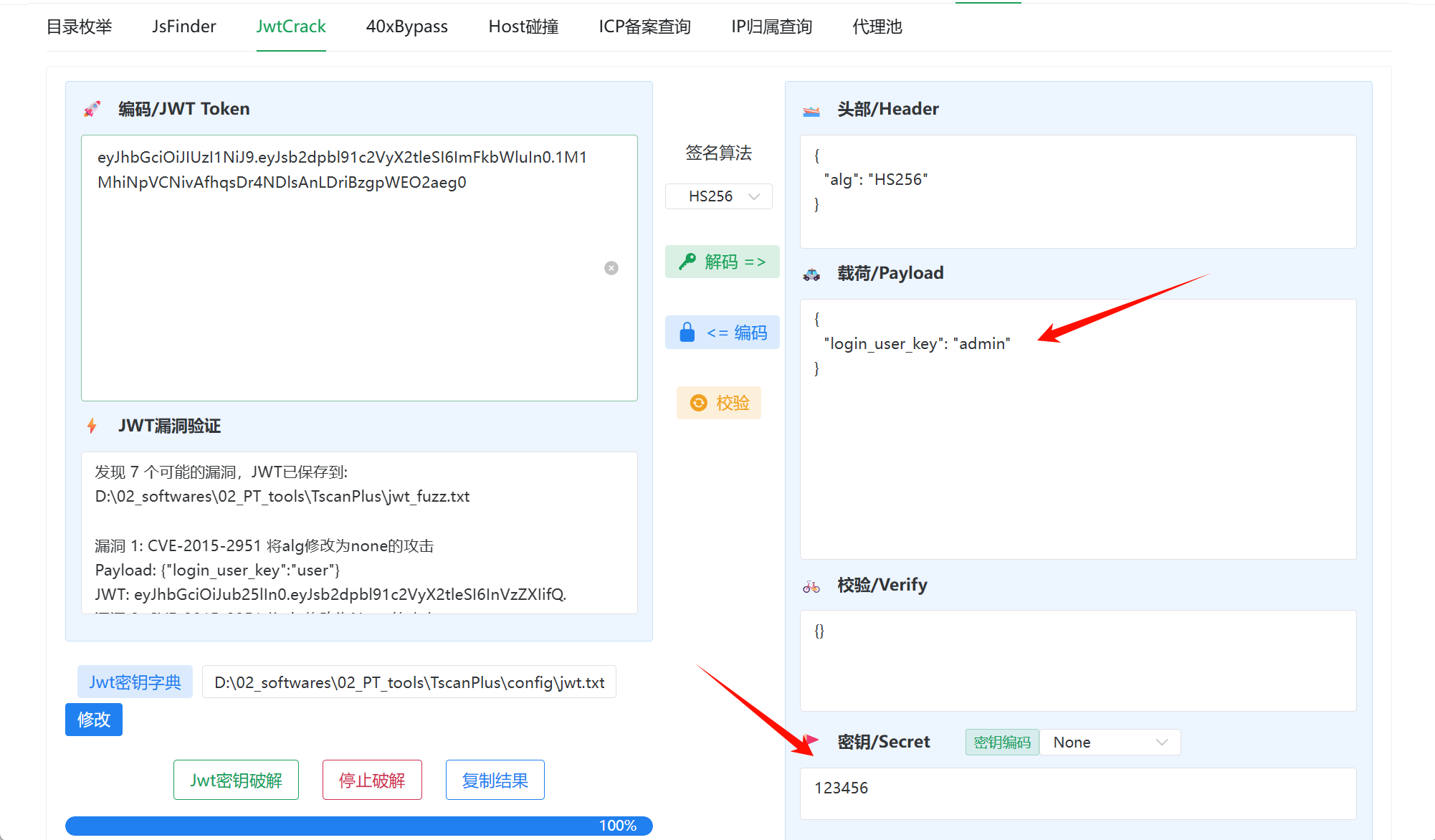Click the clear icon in the JWT token box
The image size is (1435, 840).
611,268
